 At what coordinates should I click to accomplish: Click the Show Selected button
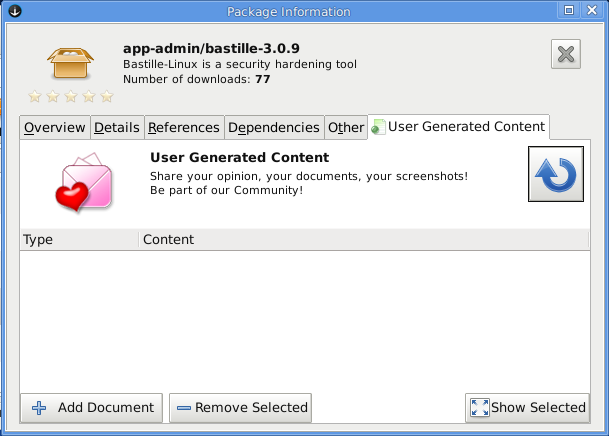(x=527, y=408)
